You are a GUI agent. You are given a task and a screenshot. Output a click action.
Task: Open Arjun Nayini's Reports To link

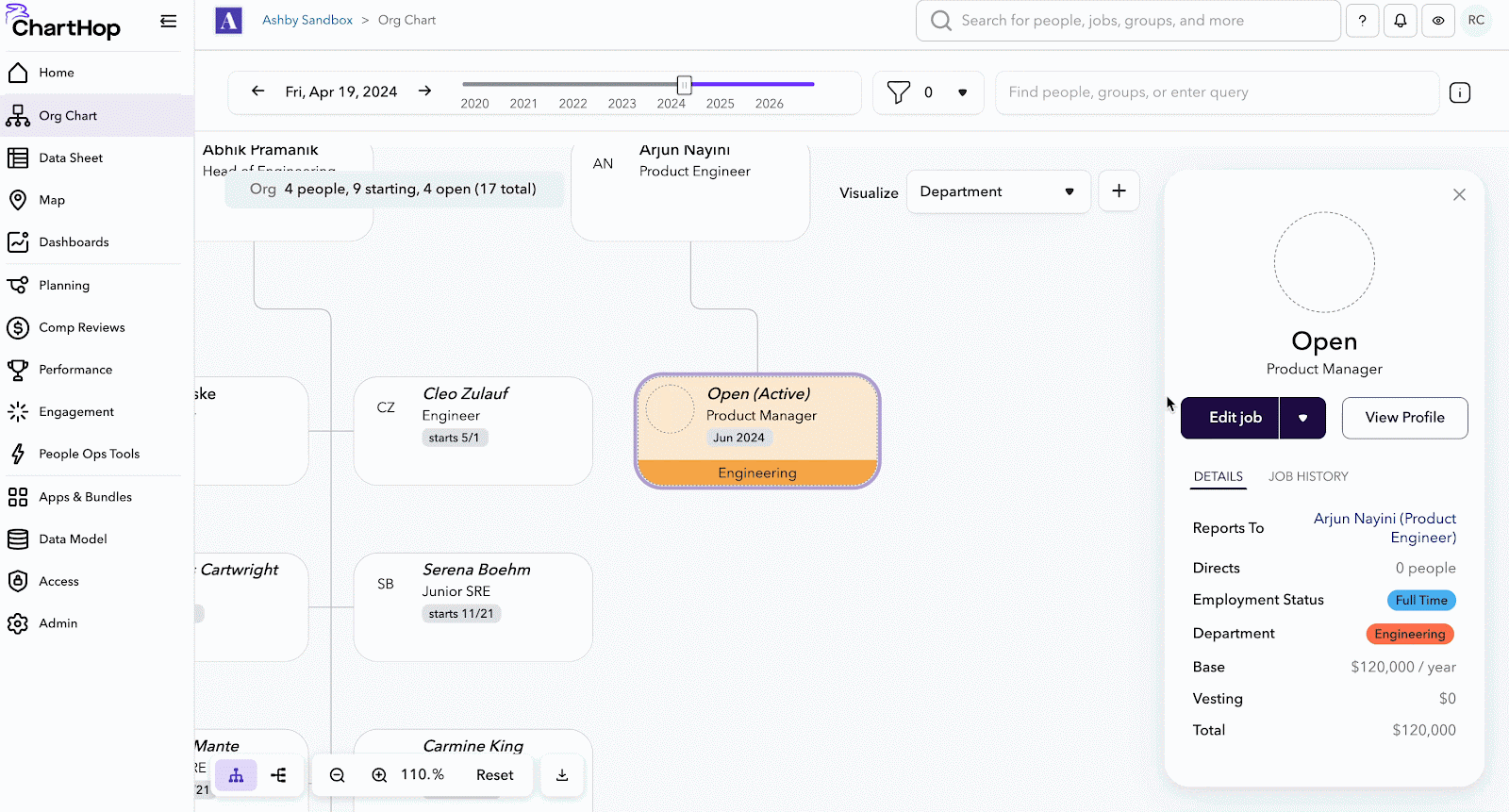click(x=1385, y=528)
